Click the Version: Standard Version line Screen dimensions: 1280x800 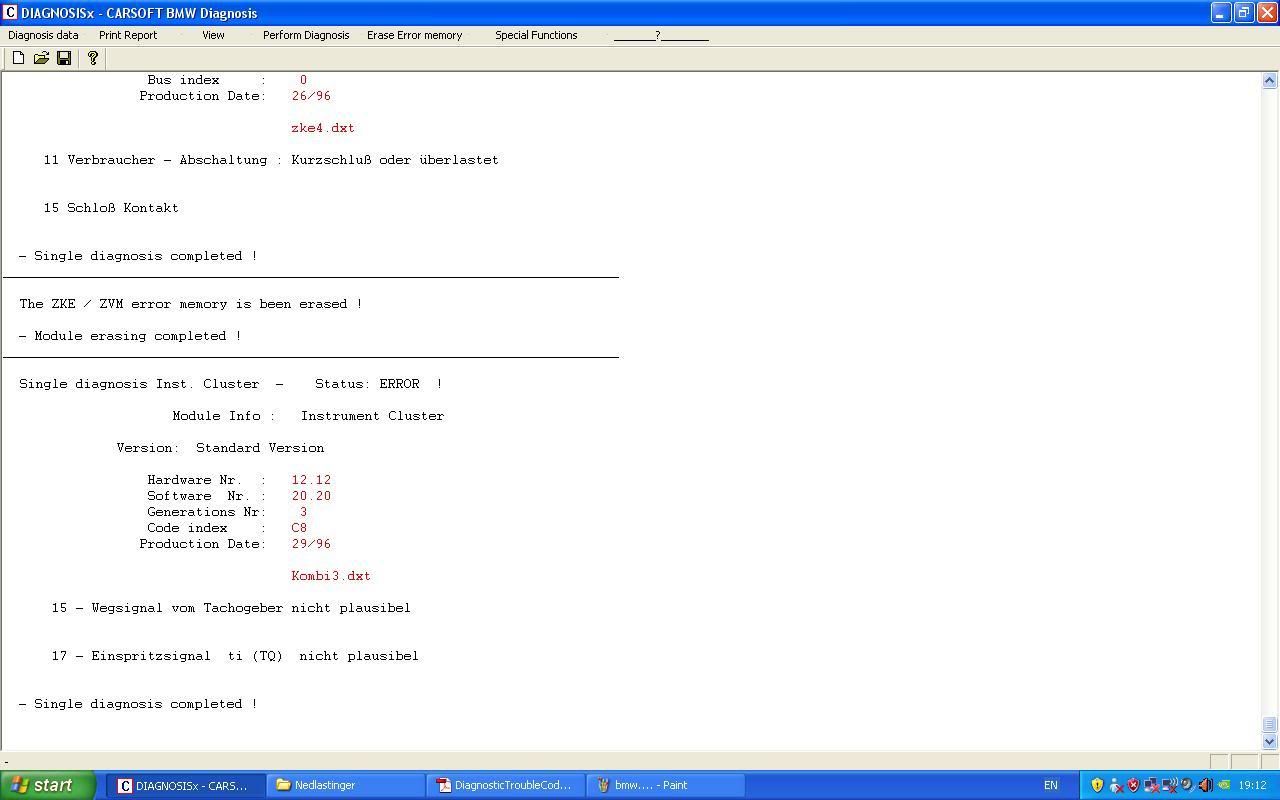click(x=220, y=448)
